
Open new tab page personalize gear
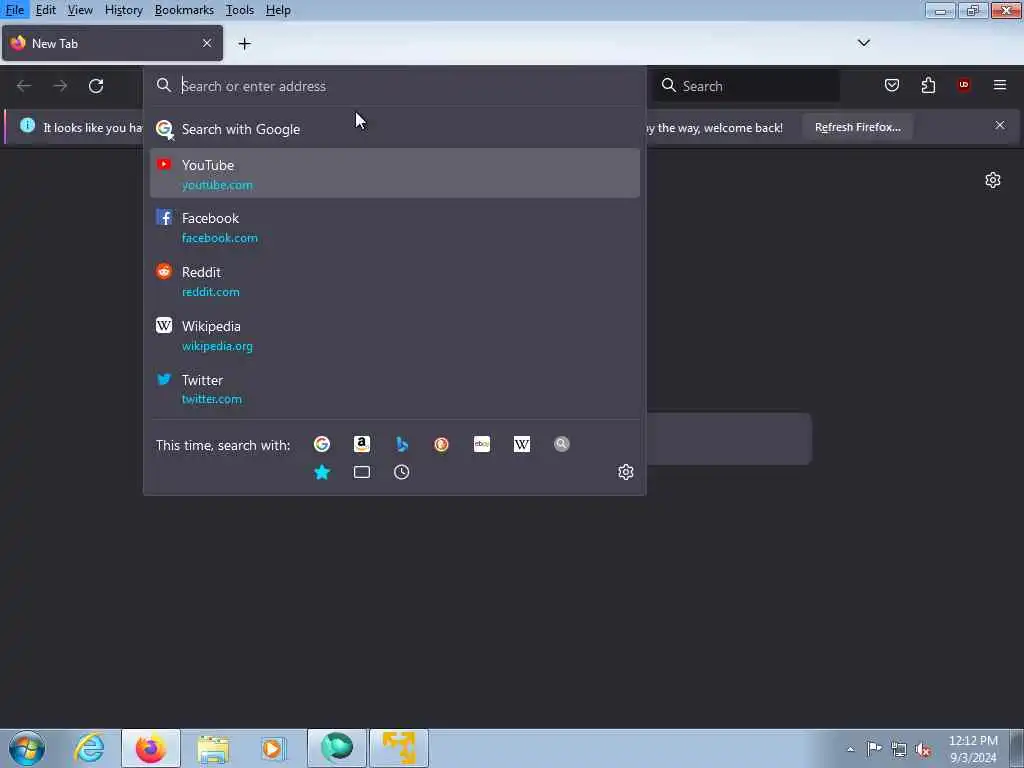tap(993, 180)
